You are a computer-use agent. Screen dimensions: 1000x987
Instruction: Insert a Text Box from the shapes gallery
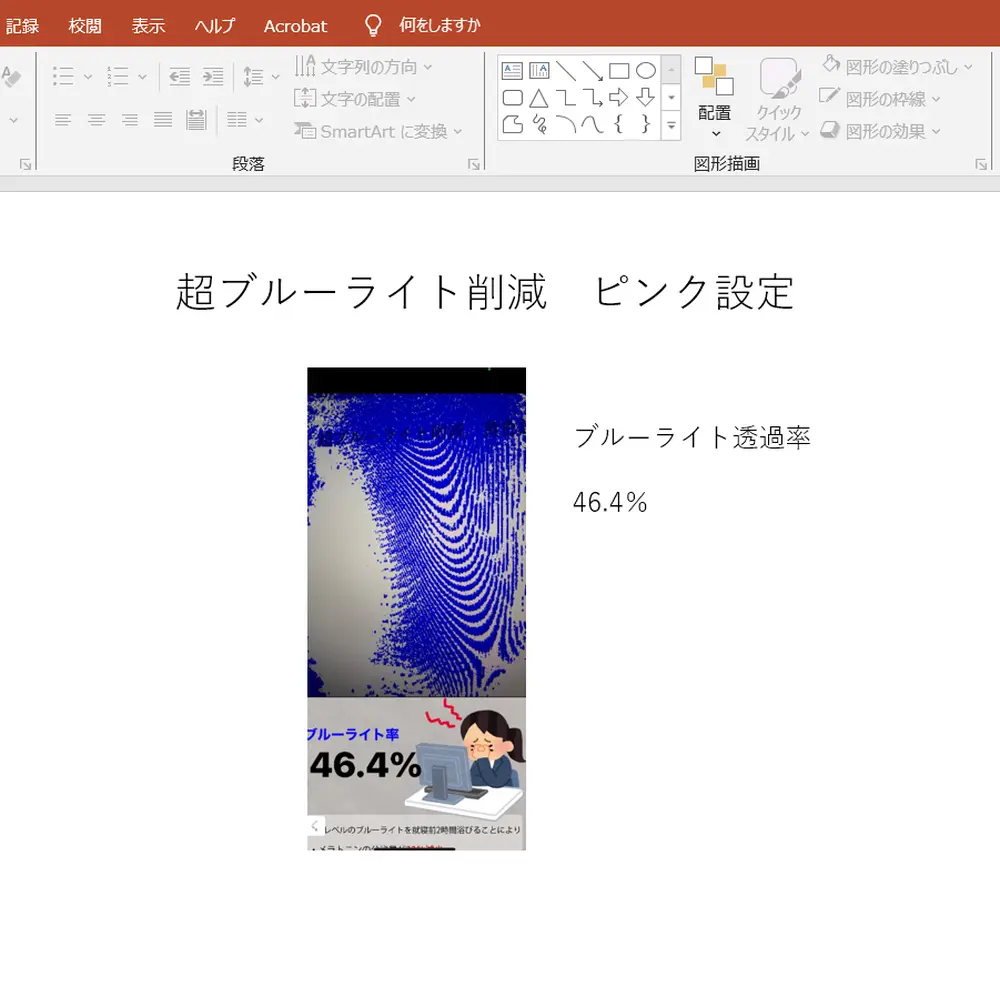pos(513,70)
